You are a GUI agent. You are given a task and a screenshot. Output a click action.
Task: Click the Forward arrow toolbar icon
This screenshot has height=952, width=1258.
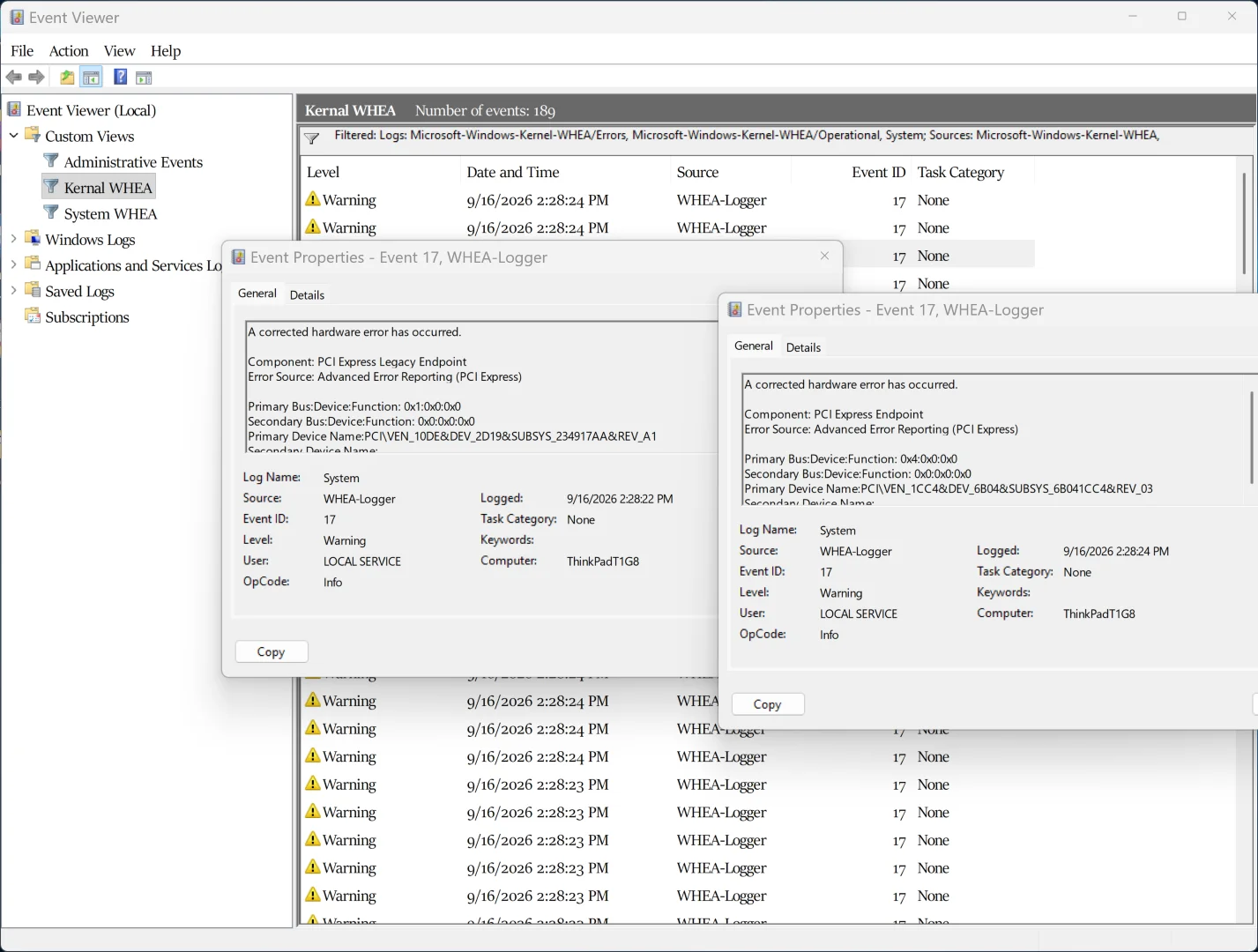(36, 78)
